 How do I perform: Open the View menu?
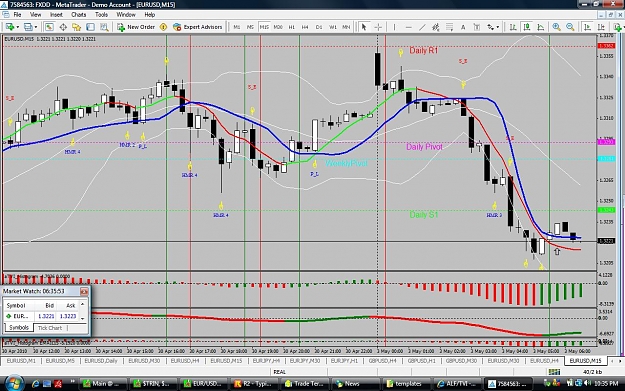click(35, 15)
